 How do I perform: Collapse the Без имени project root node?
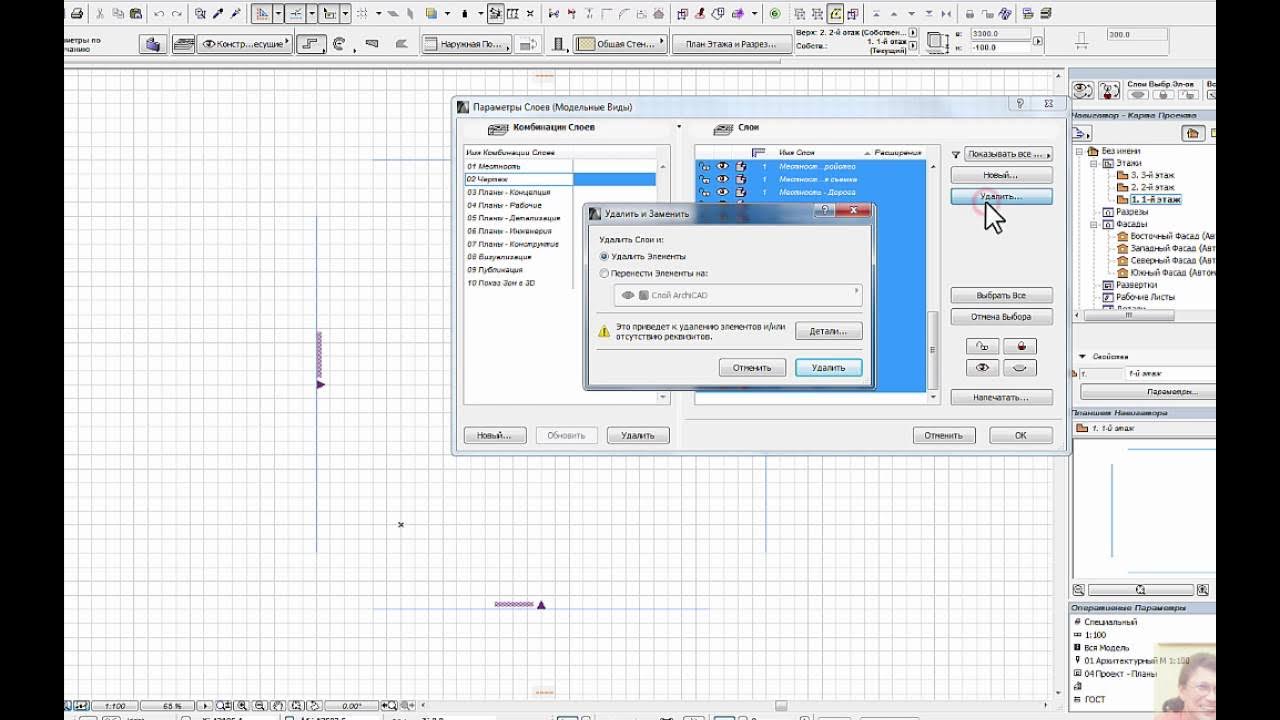coord(1080,151)
